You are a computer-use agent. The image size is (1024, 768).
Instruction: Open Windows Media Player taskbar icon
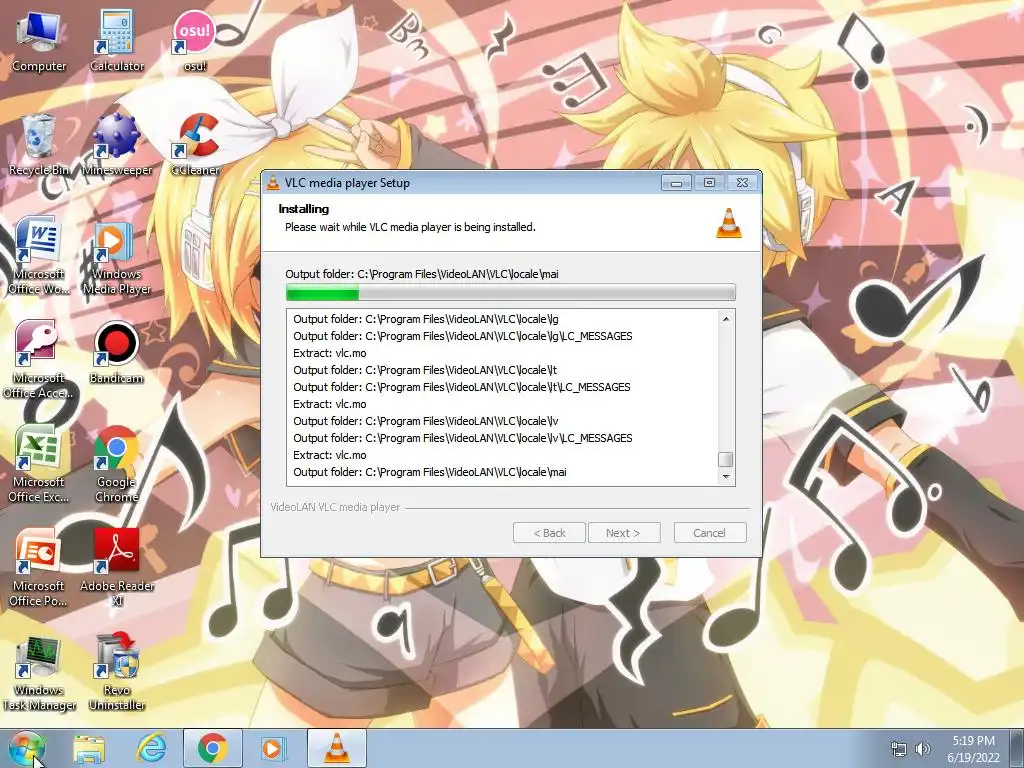274,749
